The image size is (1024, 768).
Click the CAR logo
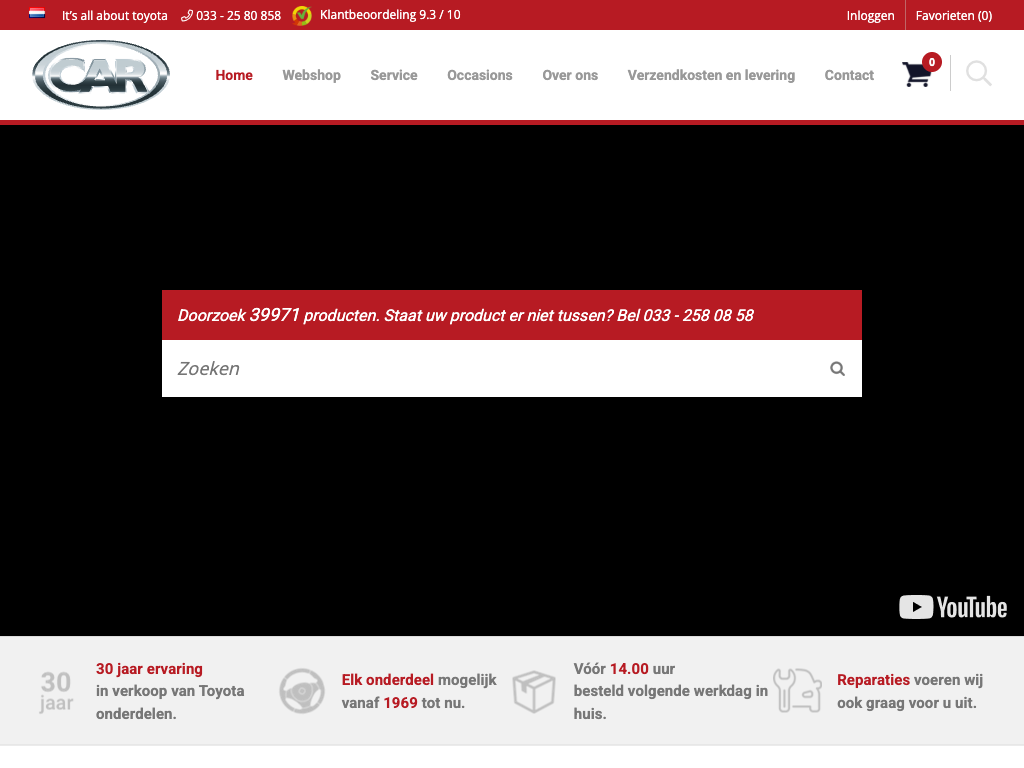click(101, 75)
